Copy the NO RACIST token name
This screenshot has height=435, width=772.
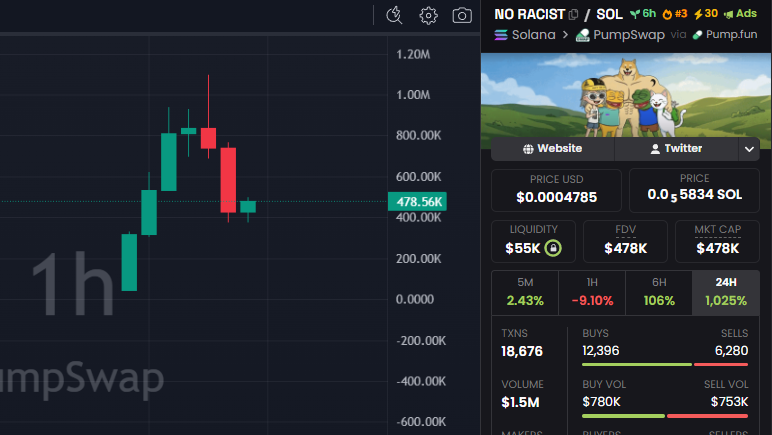573,15
